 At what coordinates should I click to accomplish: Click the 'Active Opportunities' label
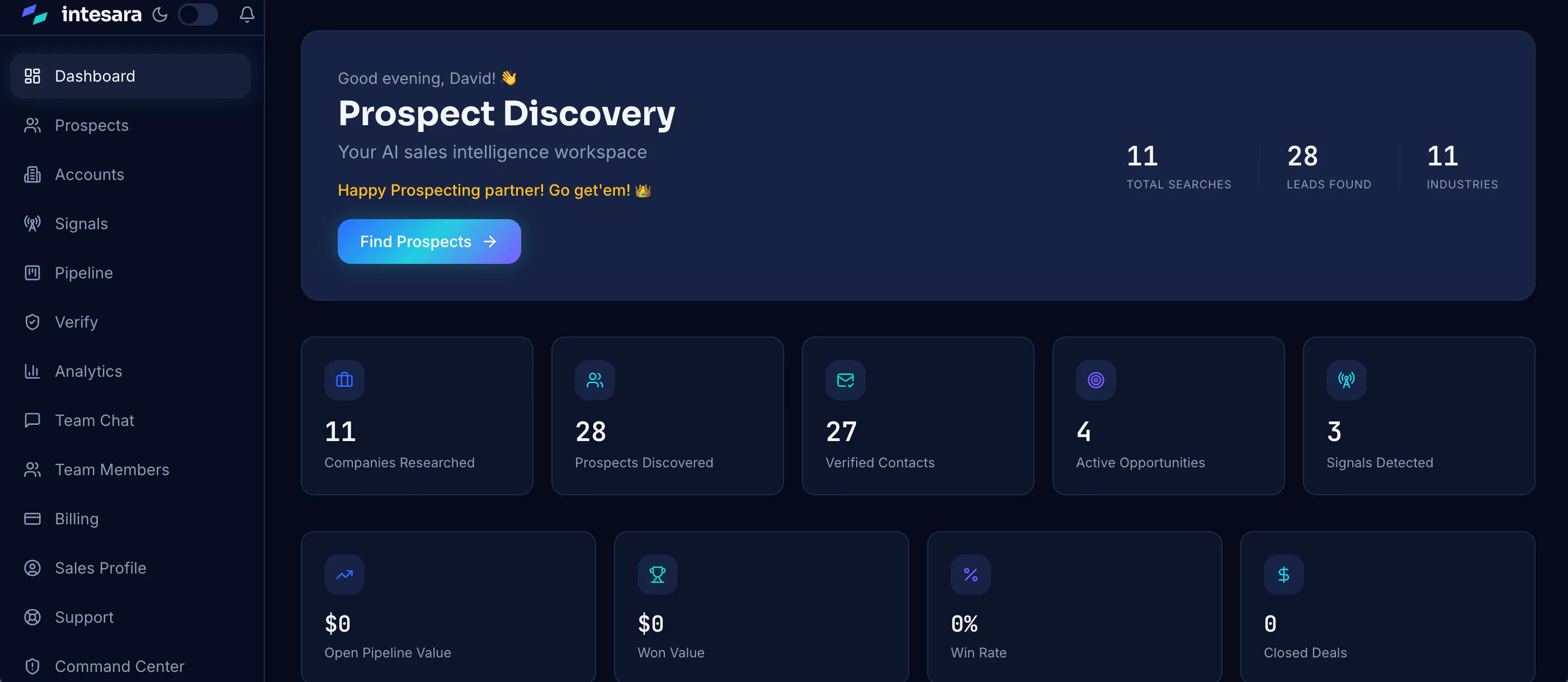[1140, 463]
